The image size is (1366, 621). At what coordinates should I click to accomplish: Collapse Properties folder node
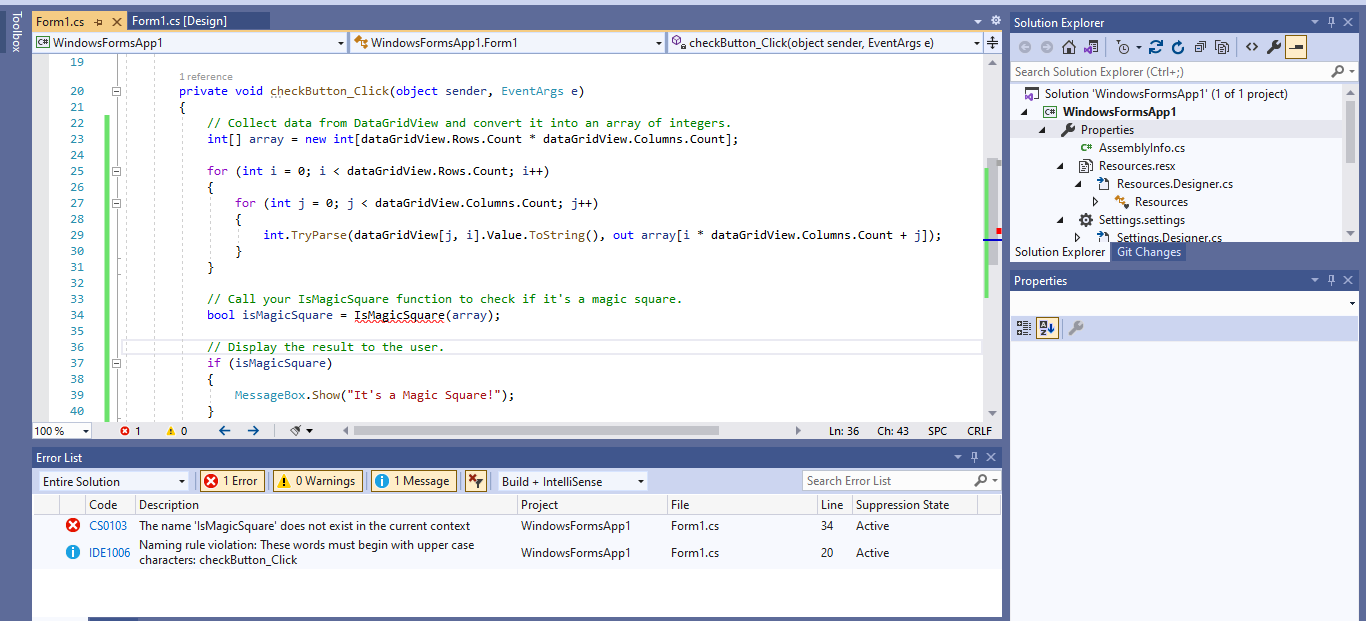click(1042, 130)
